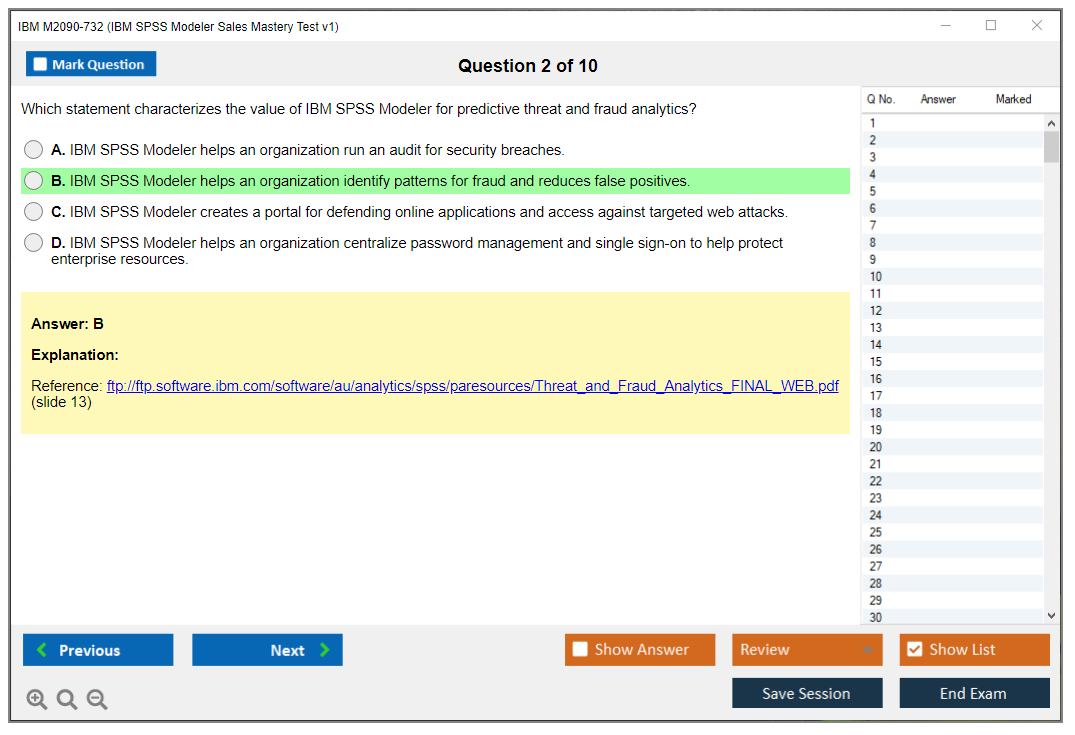This screenshot has height=735, width=1075.
Task: Click the zoom in magnifier icon
Action: pos(37,700)
